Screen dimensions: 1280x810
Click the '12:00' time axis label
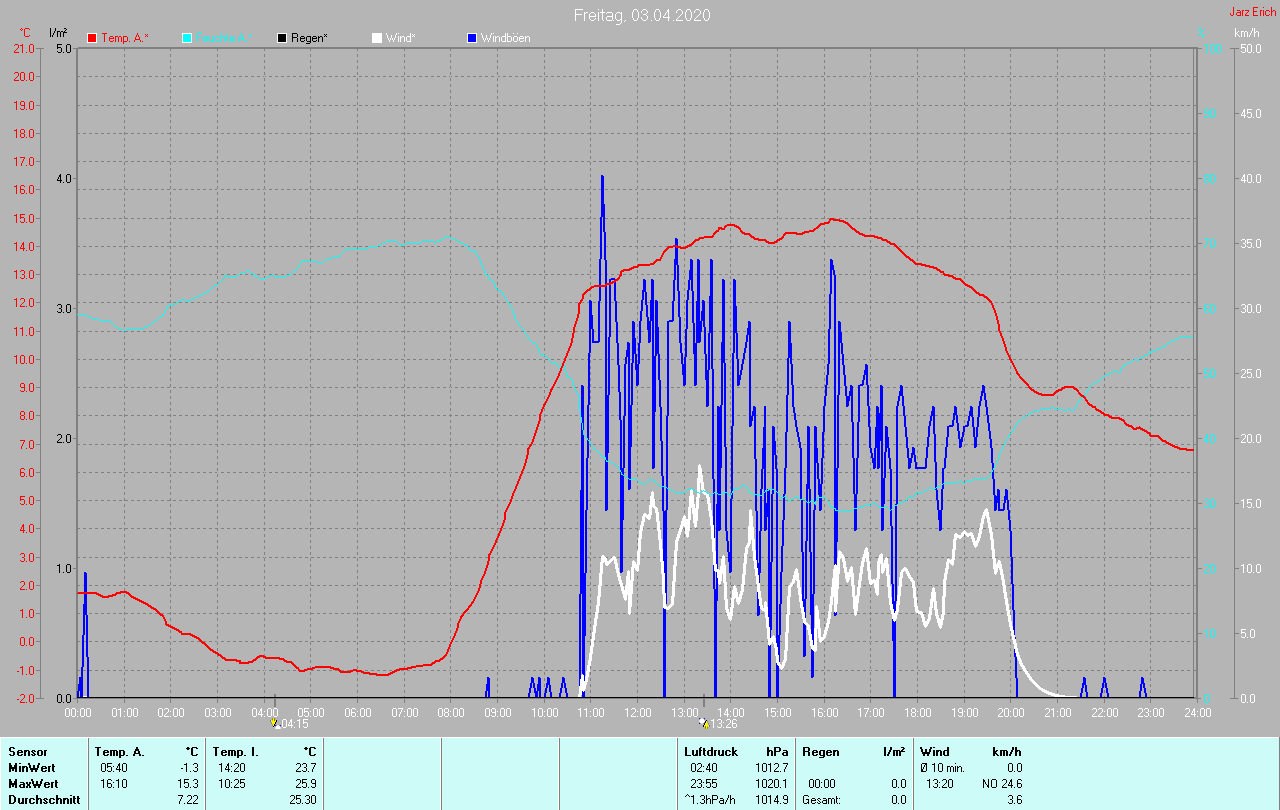click(637, 712)
